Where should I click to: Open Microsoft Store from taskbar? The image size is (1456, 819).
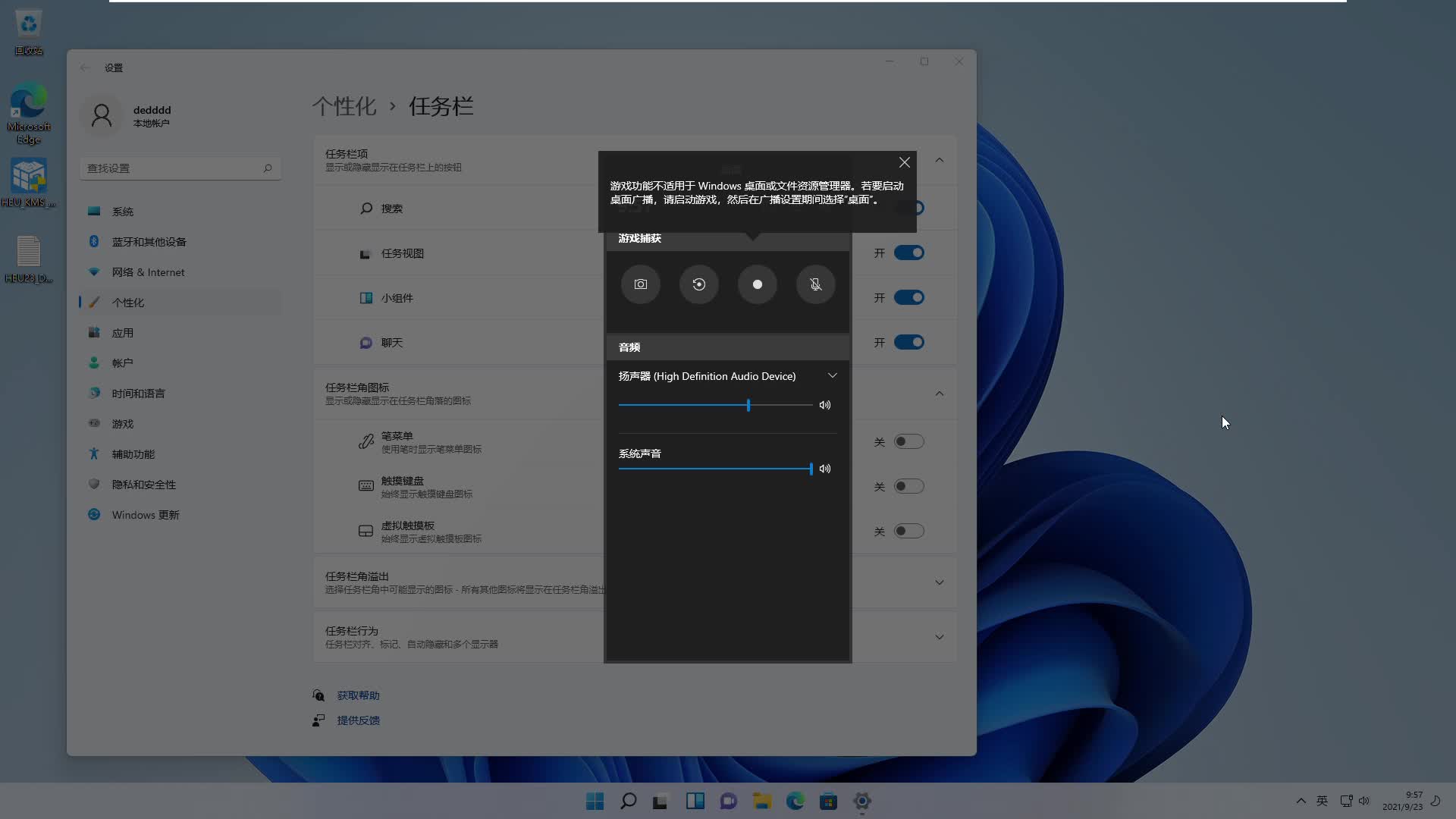tap(829, 801)
